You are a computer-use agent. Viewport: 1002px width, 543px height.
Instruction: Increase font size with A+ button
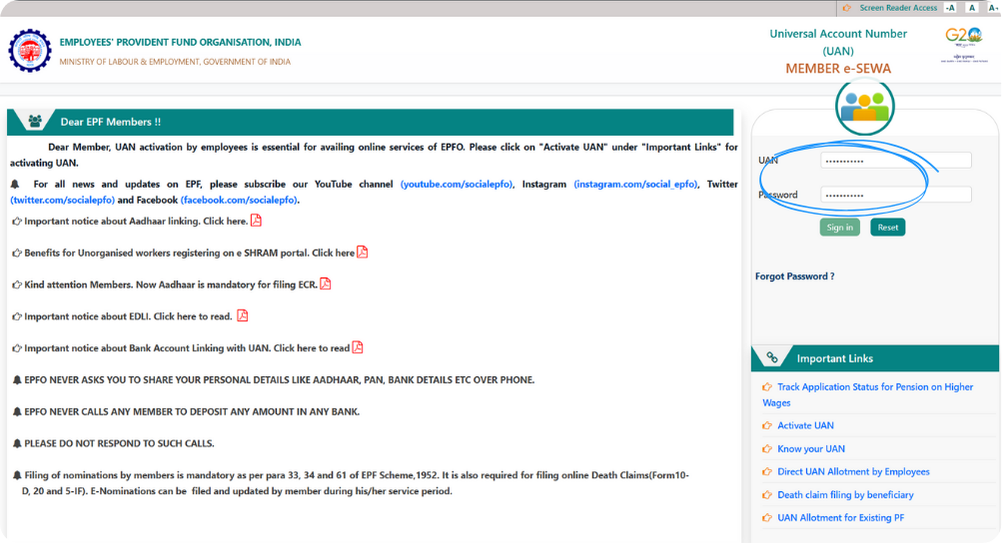click(990, 8)
